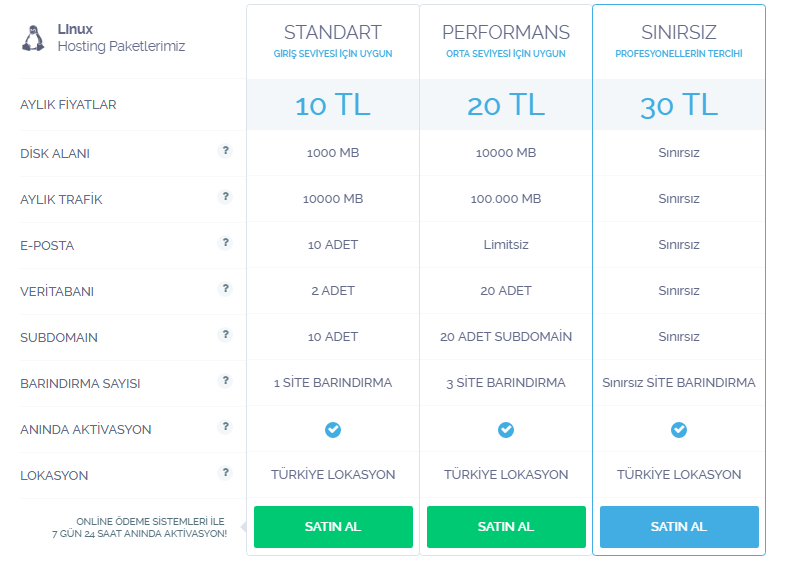Click the question mark beside AYLIK TRAFİK
Viewport: 796px width, 570px height.
point(225,196)
